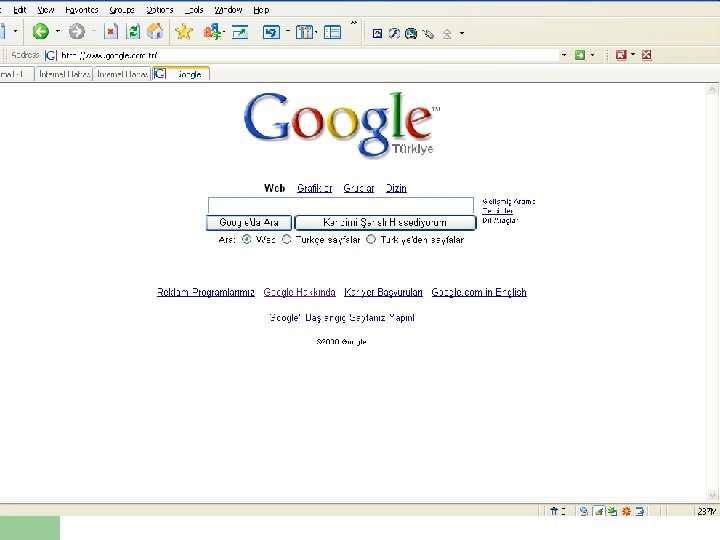720x540 pixels.
Task: Go back with the green Back arrow
Action: point(40,32)
